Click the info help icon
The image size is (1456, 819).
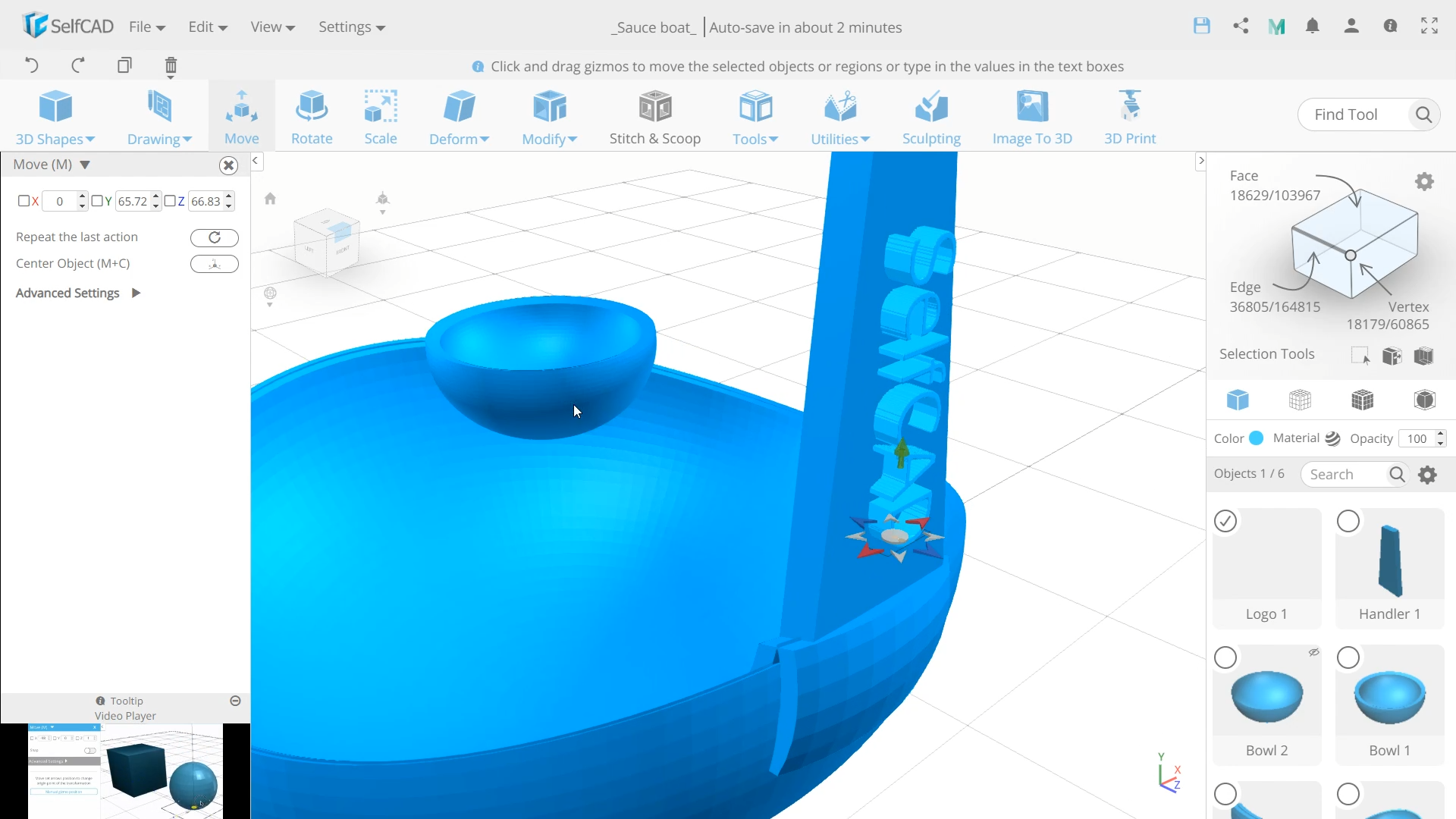click(1390, 26)
